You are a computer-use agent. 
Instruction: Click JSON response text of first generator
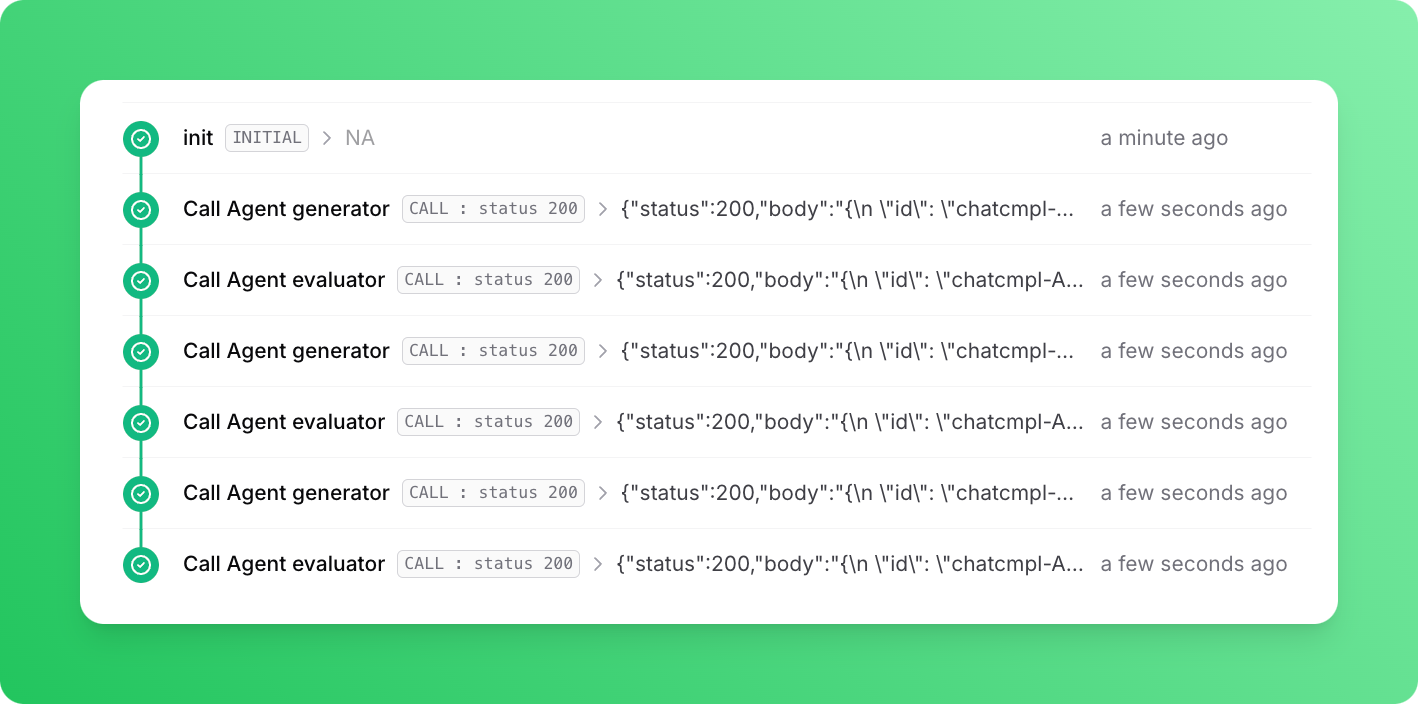coord(848,209)
